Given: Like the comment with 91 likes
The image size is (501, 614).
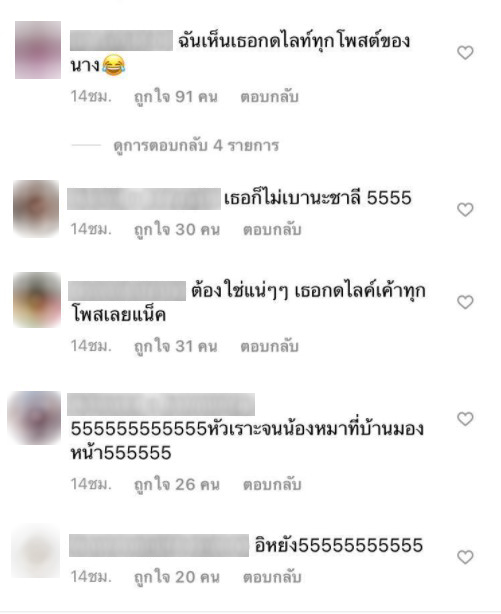Looking at the screenshot, I should (x=465, y=52).
